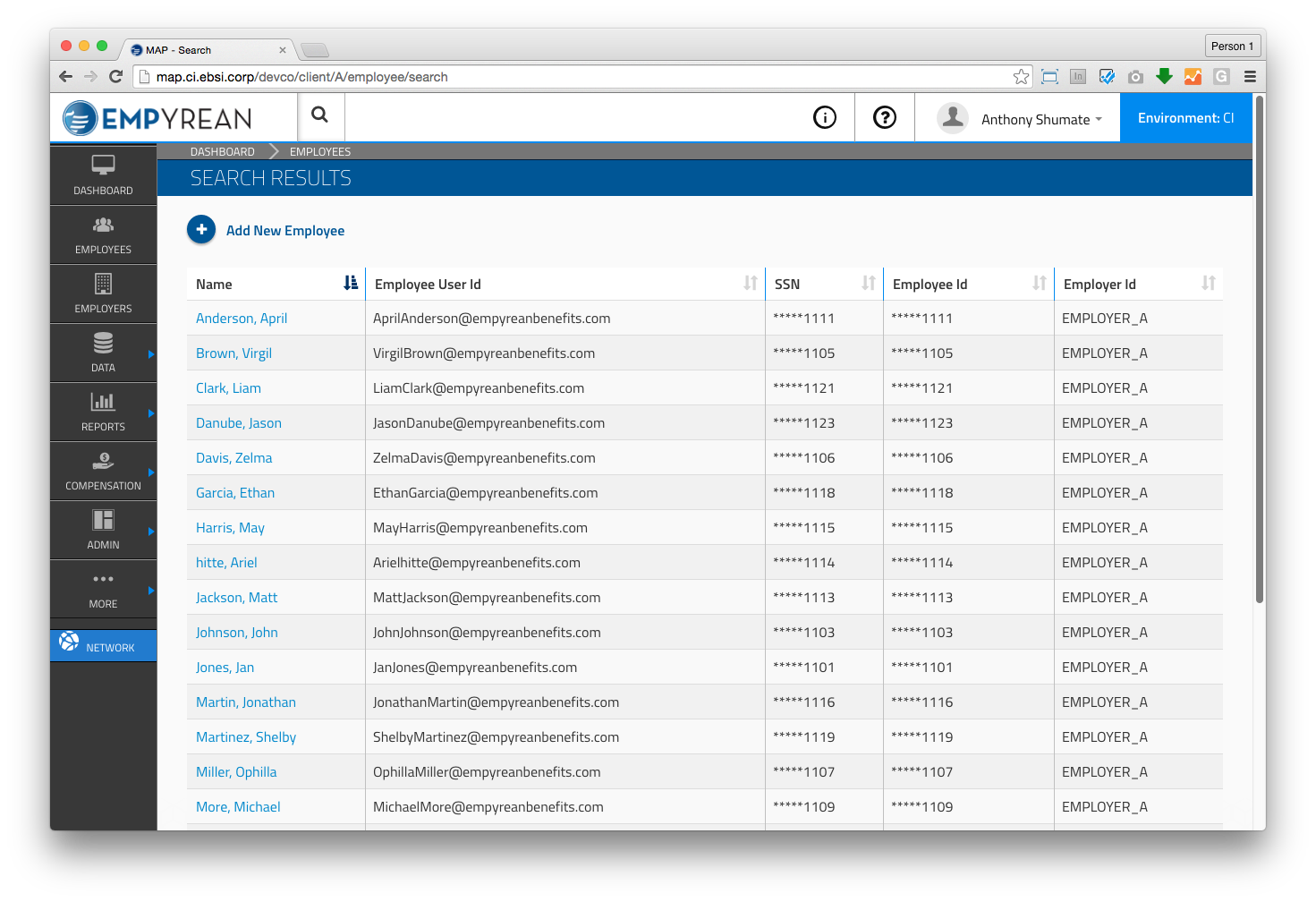Open Compensation section in the sidebar
1316x902 pixels.
click(x=103, y=472)
